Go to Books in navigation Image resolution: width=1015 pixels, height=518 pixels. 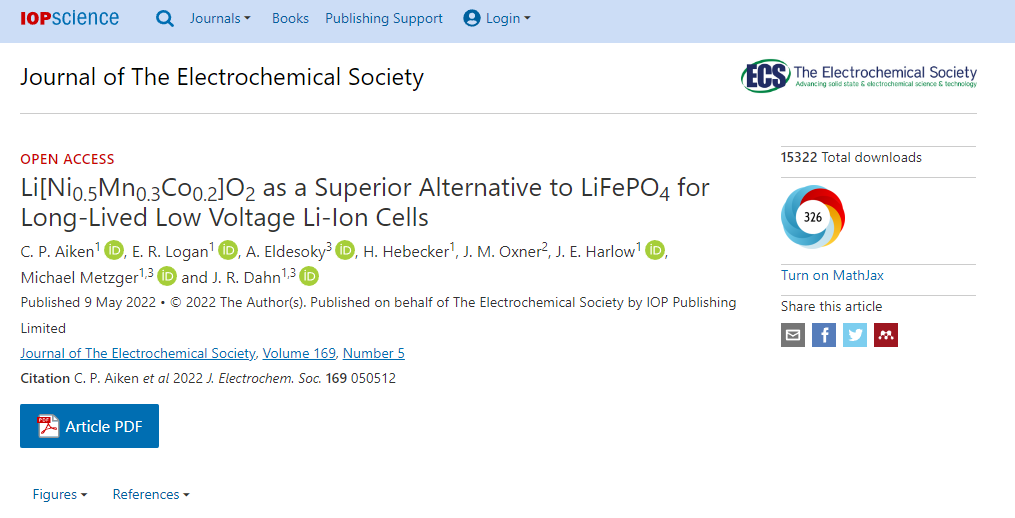[x=290, y=18]
